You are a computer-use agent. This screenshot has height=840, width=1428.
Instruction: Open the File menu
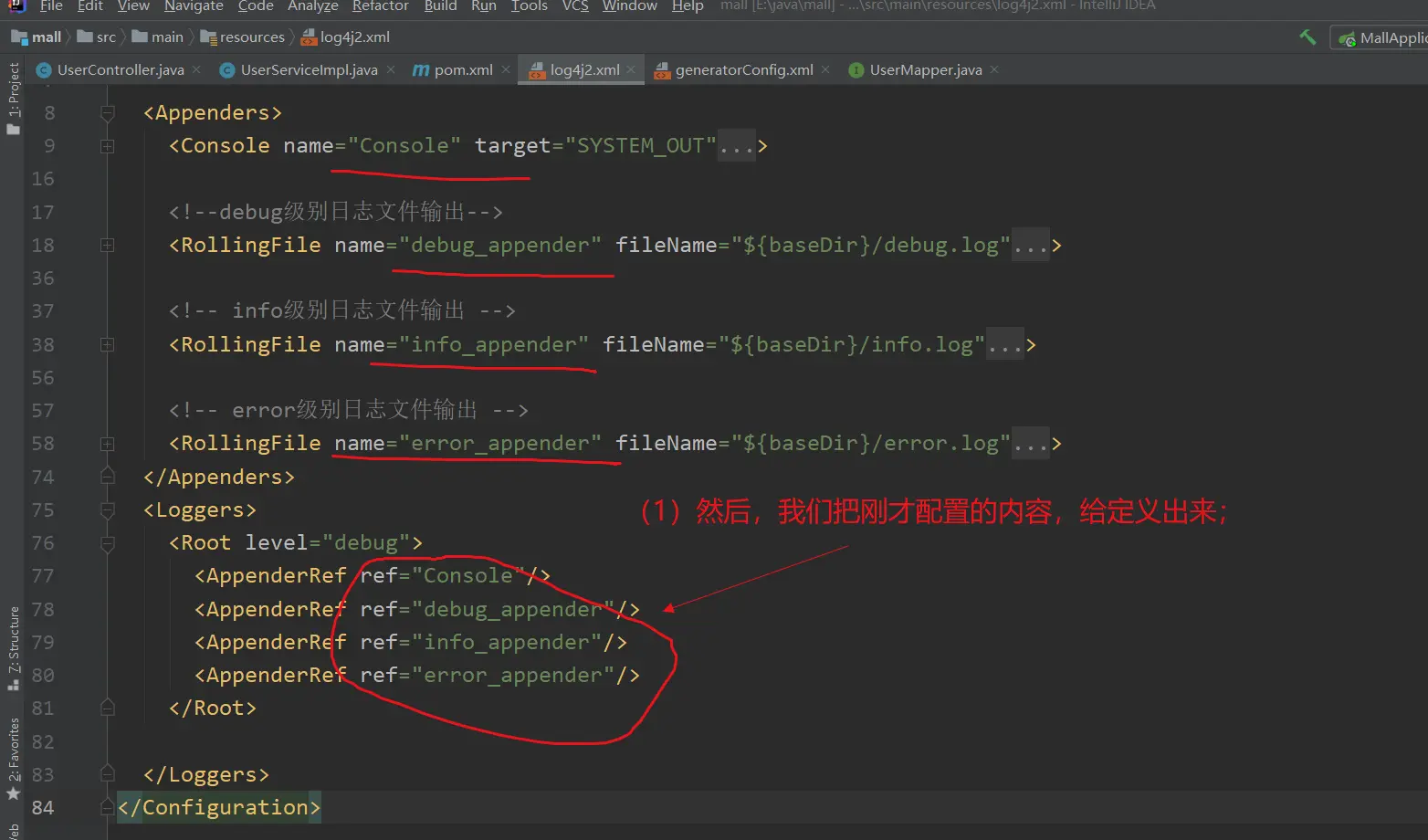pos(51,5)
